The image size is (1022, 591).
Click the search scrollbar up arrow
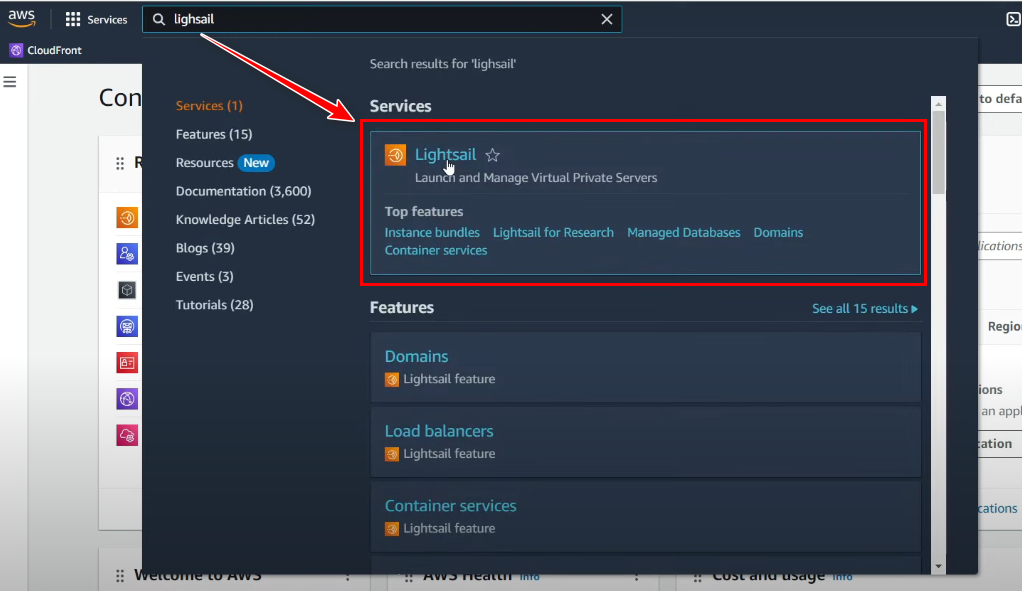939,104
